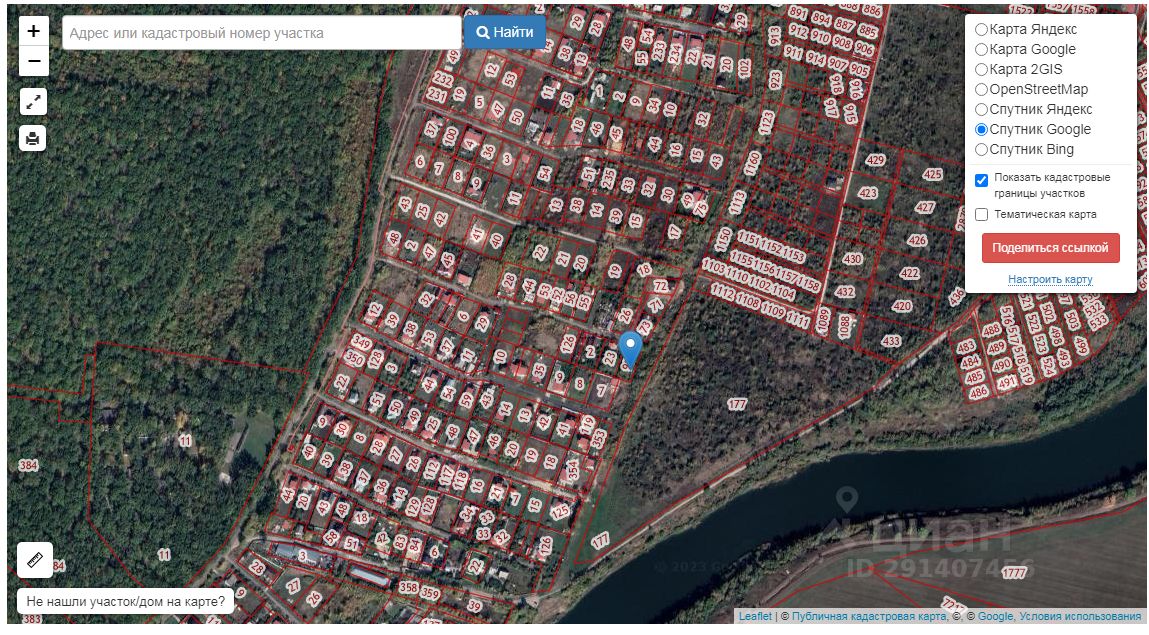
Task: Click parcel label 350
Action: click(x=355, y=358)
